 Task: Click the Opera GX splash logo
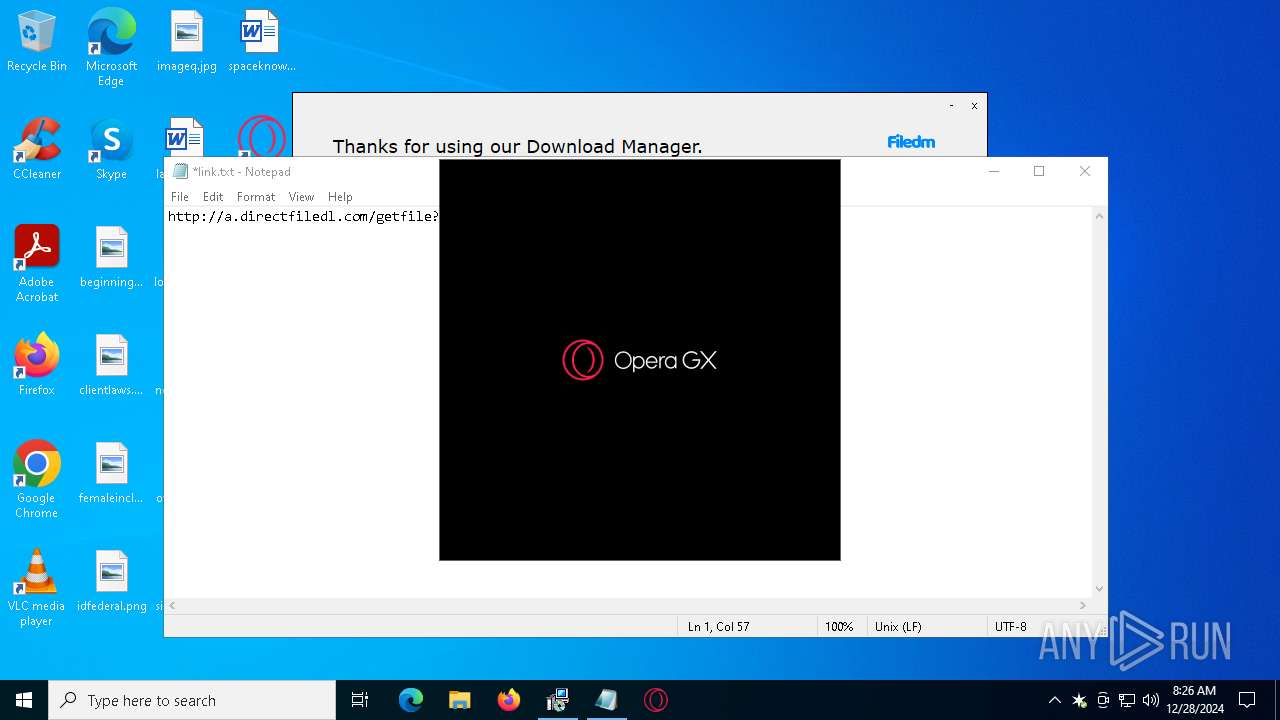point(640,360)
